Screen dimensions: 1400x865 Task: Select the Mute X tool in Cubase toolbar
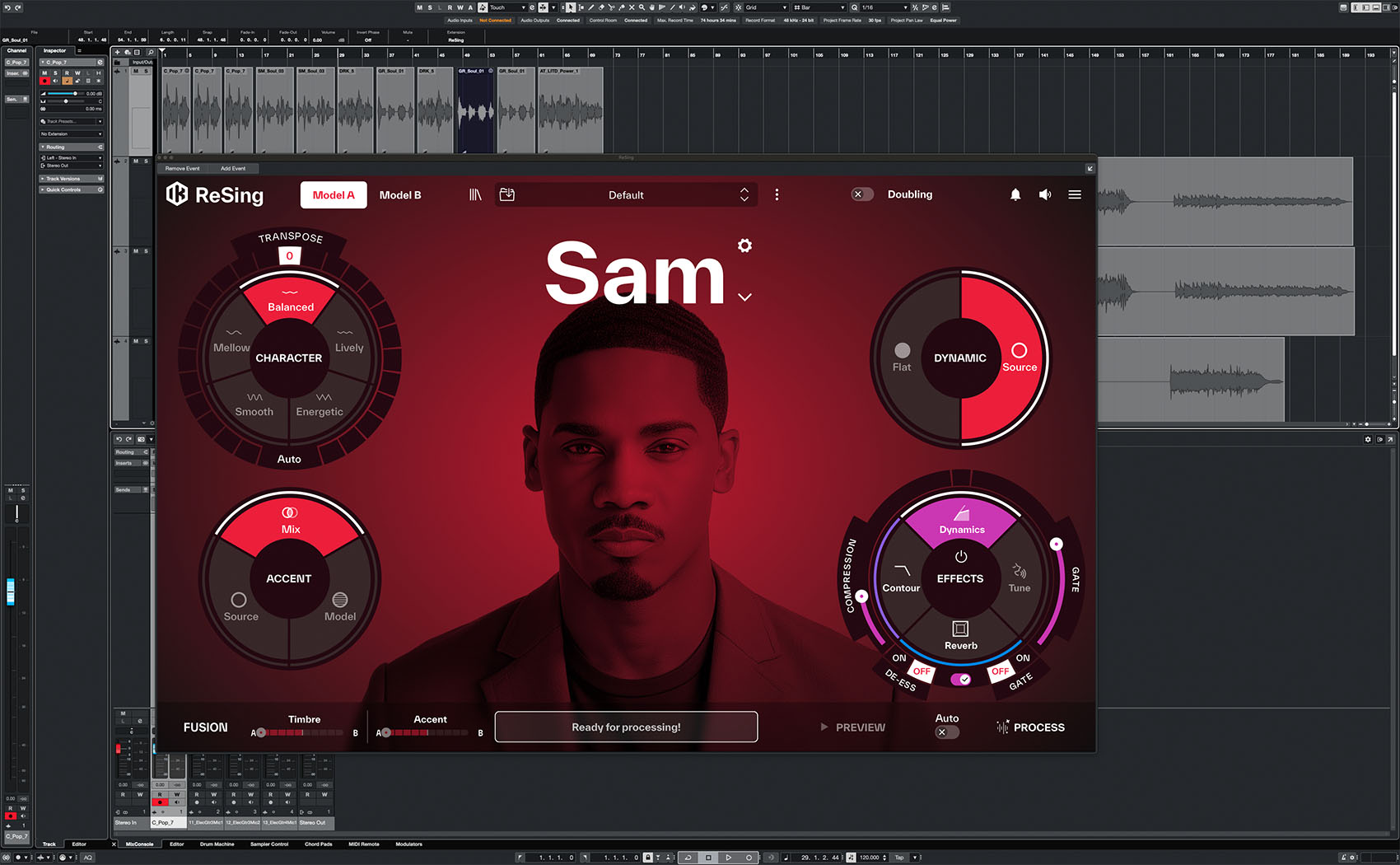tap(632, 7)
